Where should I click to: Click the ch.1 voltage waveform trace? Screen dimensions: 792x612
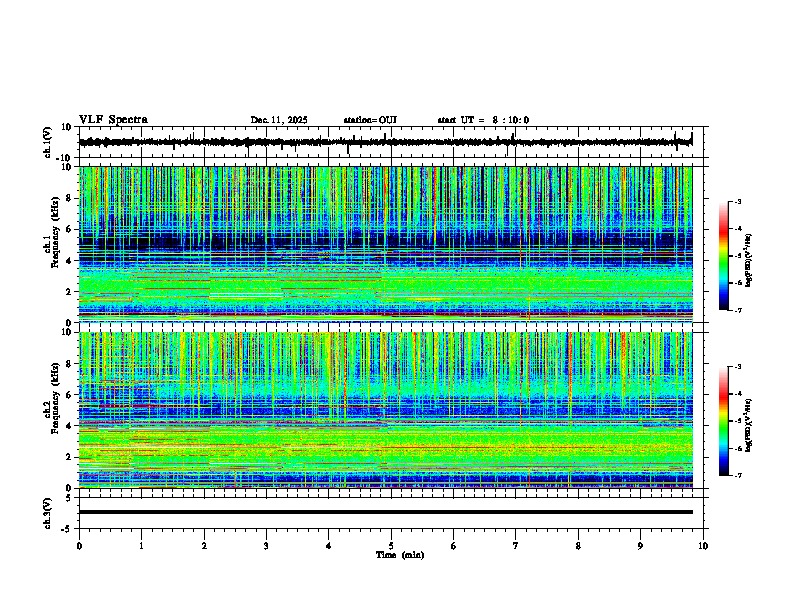385,142
